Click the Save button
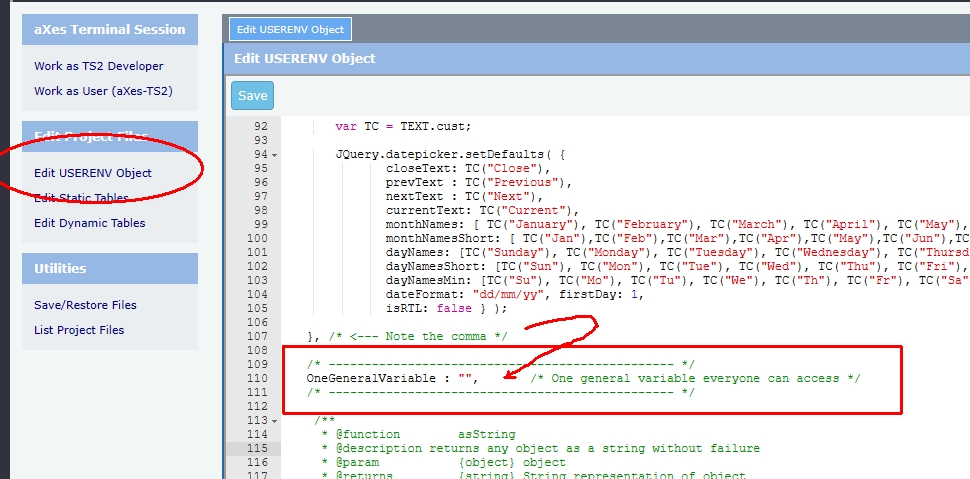Screen dimensions: 970x479 pyautogui.click(x=252, y=96)
